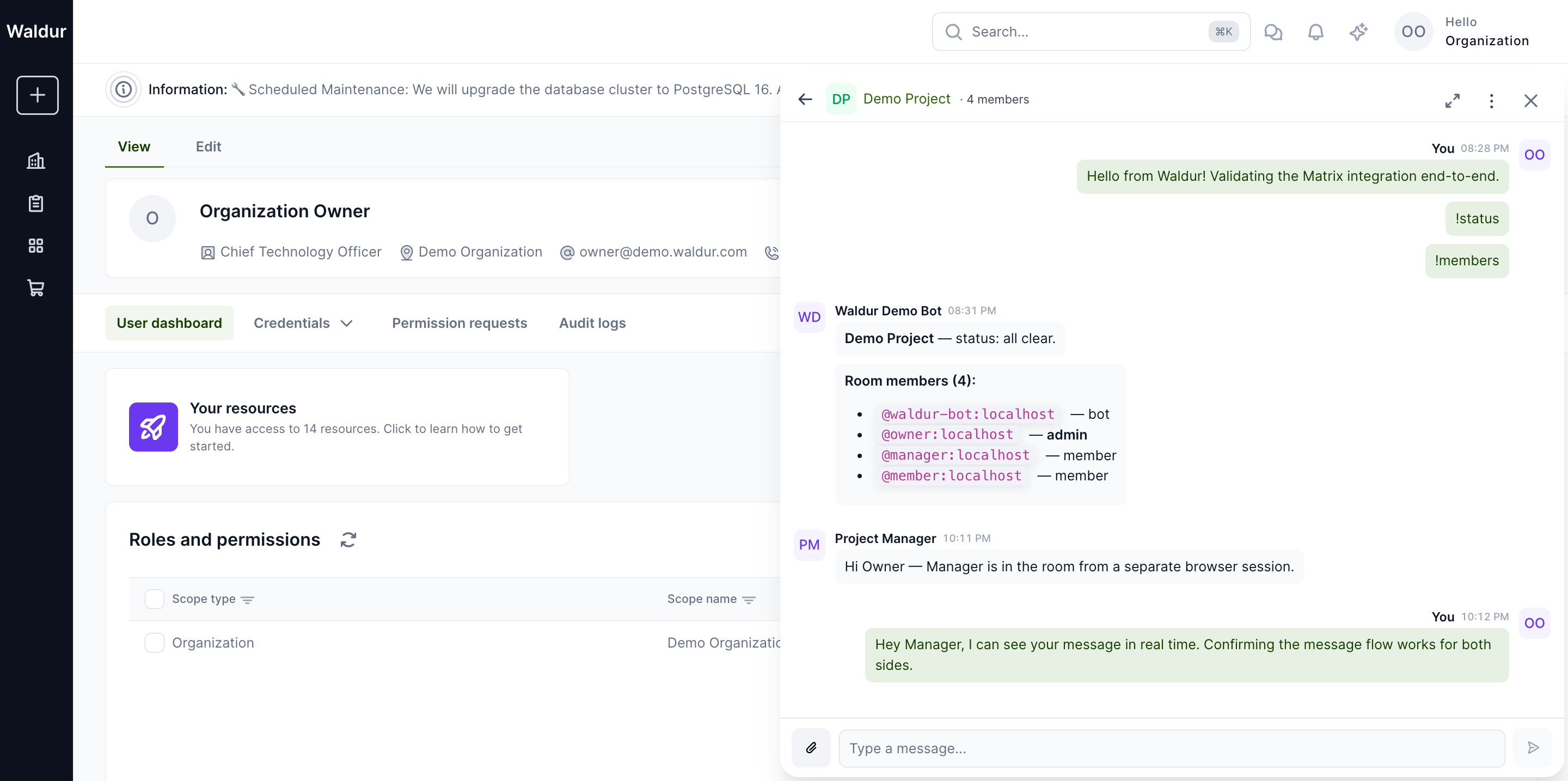Click @member:localhost in members list
This screenshot has width=1568, height=781.
[x=951, y=475]
